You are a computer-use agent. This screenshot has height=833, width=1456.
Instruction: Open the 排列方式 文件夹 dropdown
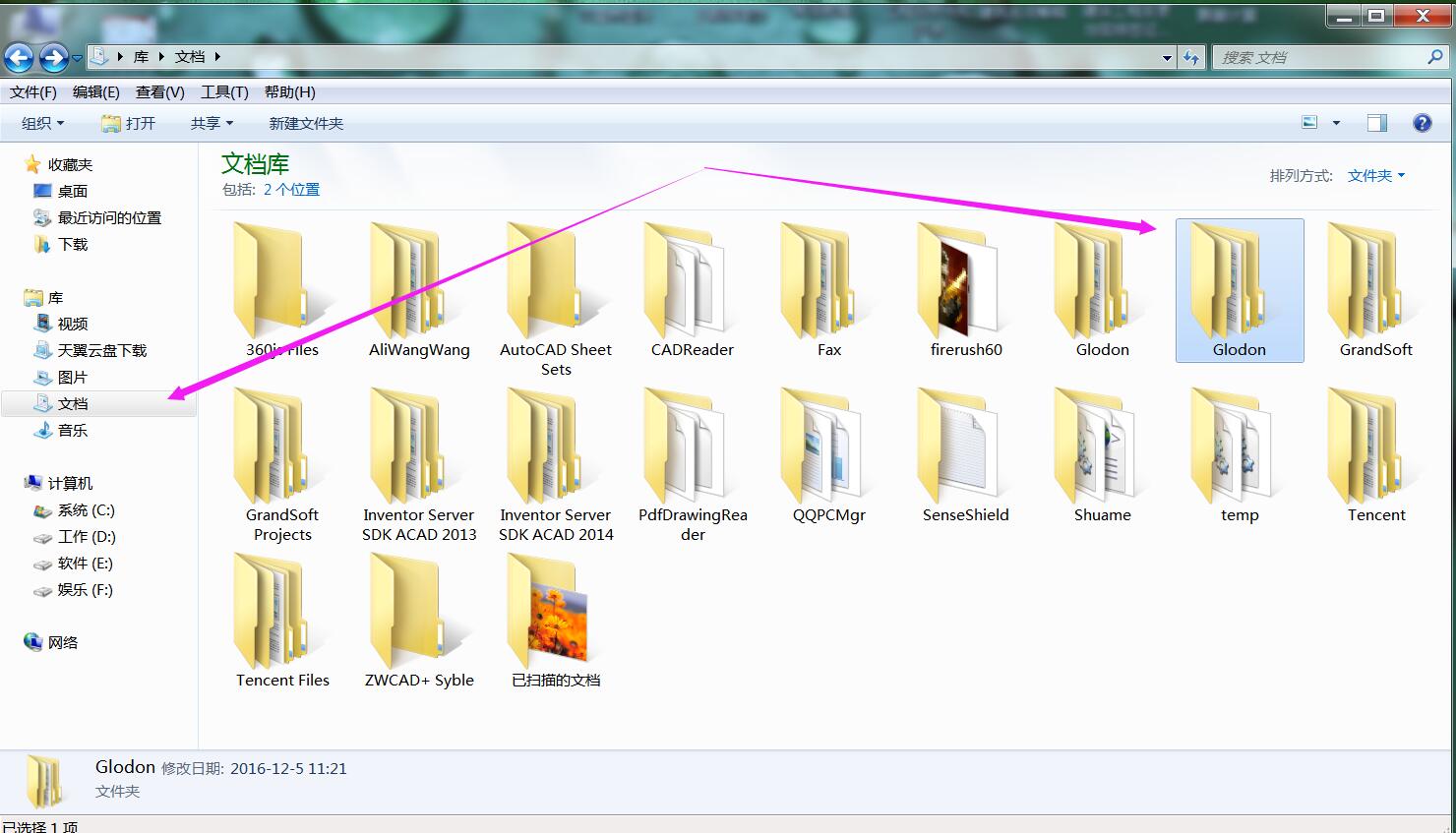click(x=1376, y=175)
